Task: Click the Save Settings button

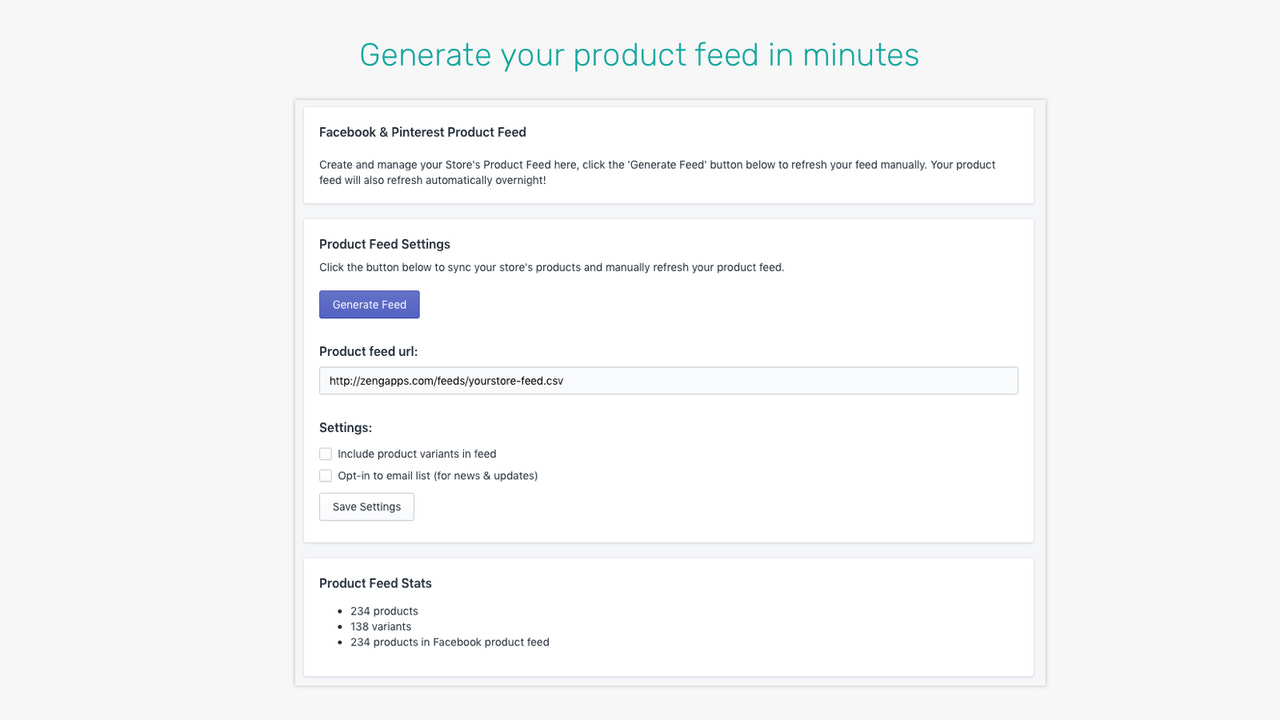Action: coord(366,506)
